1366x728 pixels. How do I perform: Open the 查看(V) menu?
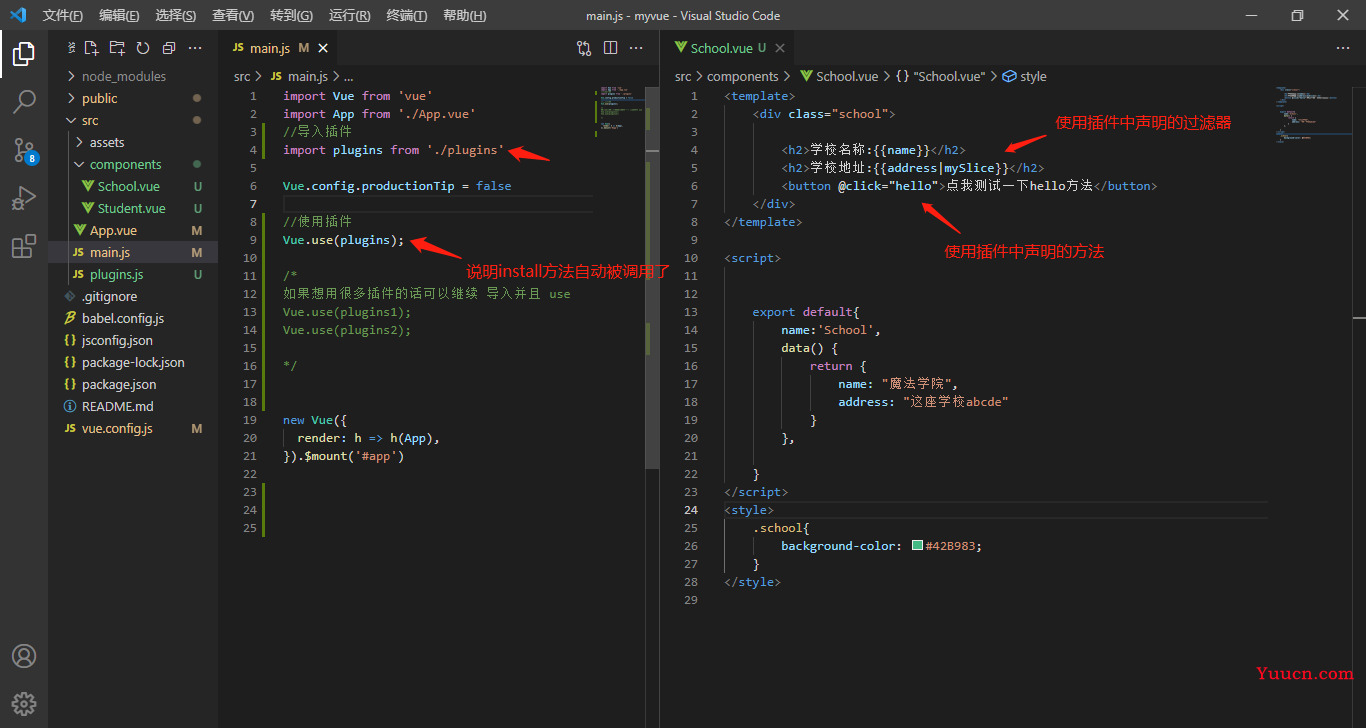tap(233, 15)
